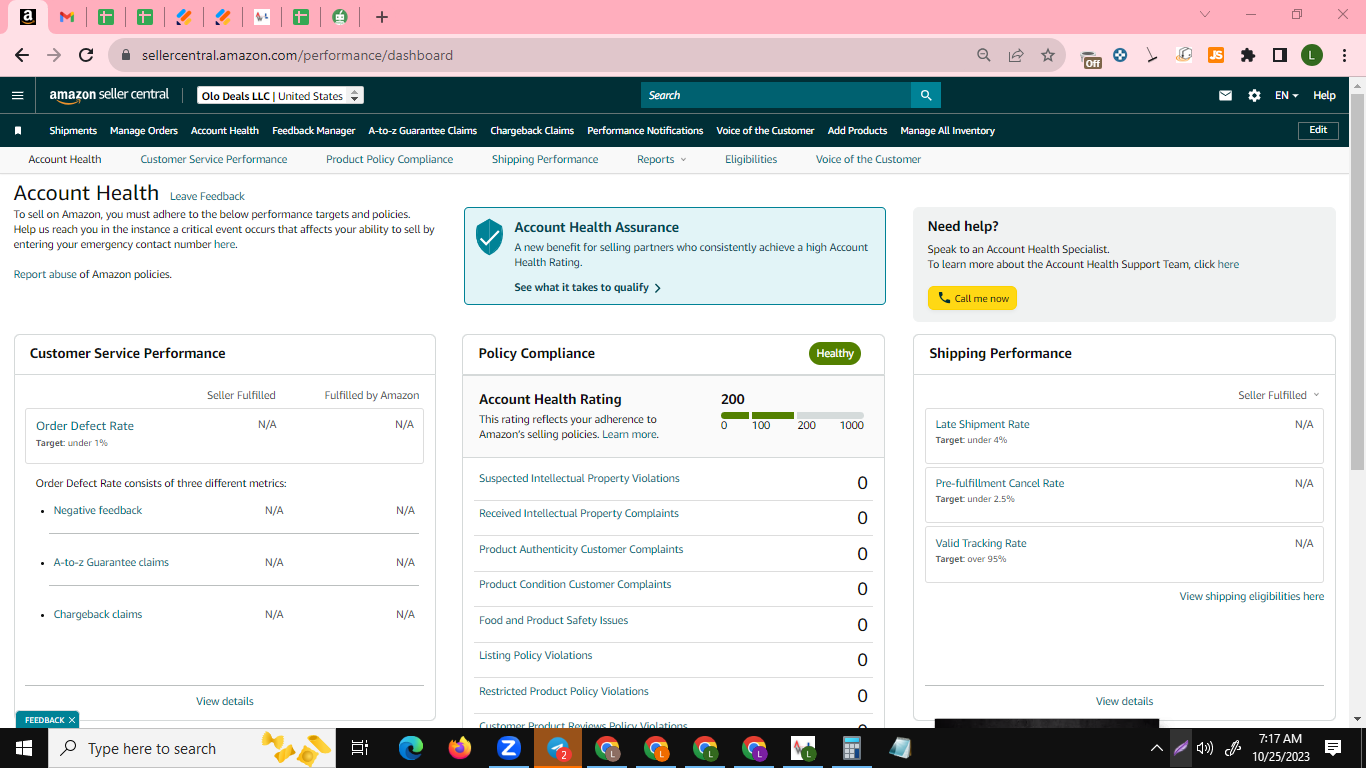1366x768 pixels.
Task: Expand See what it takes to qualify
Action: point(588,287)
